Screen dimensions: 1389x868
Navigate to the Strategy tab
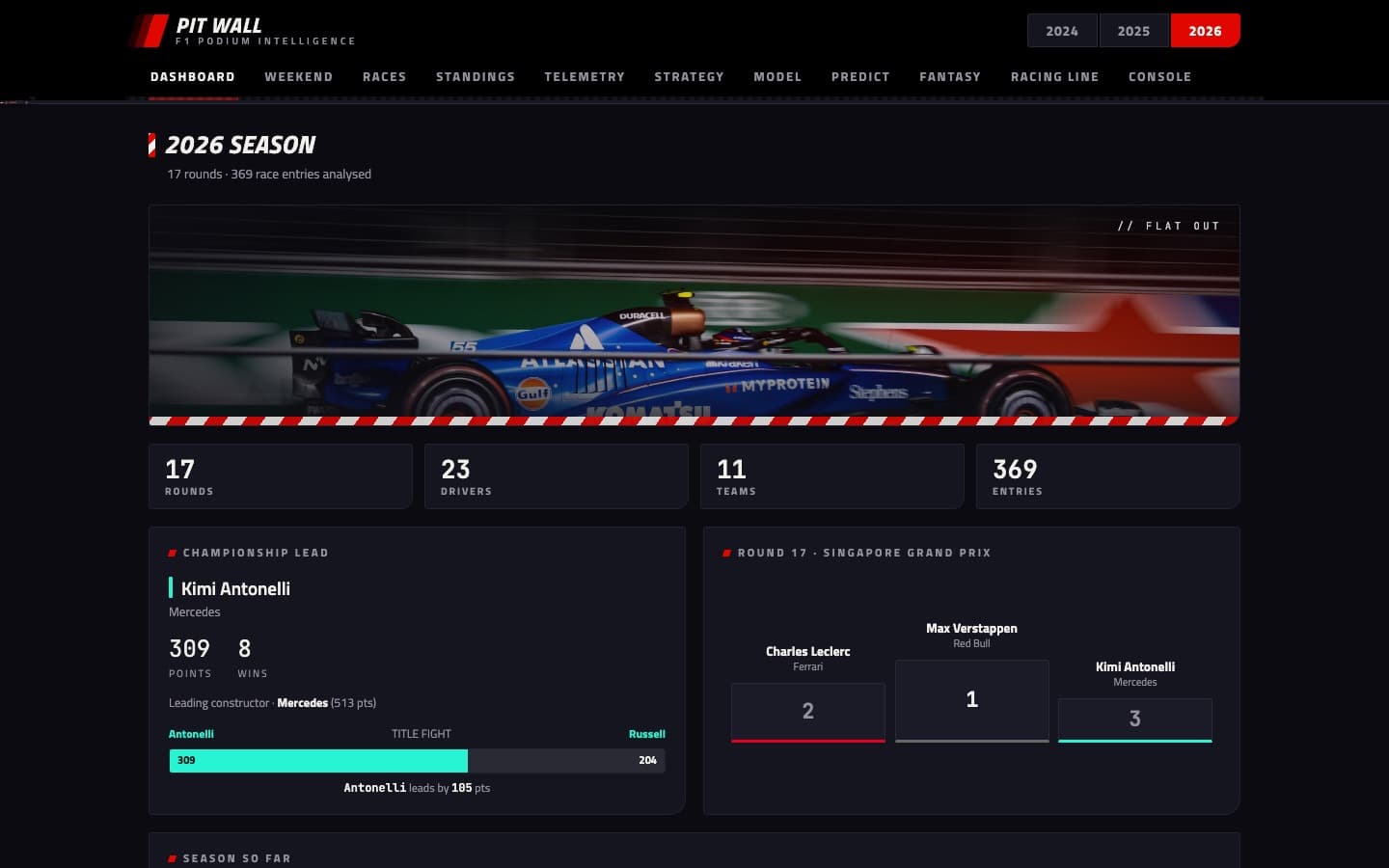[x=689, y=77]
